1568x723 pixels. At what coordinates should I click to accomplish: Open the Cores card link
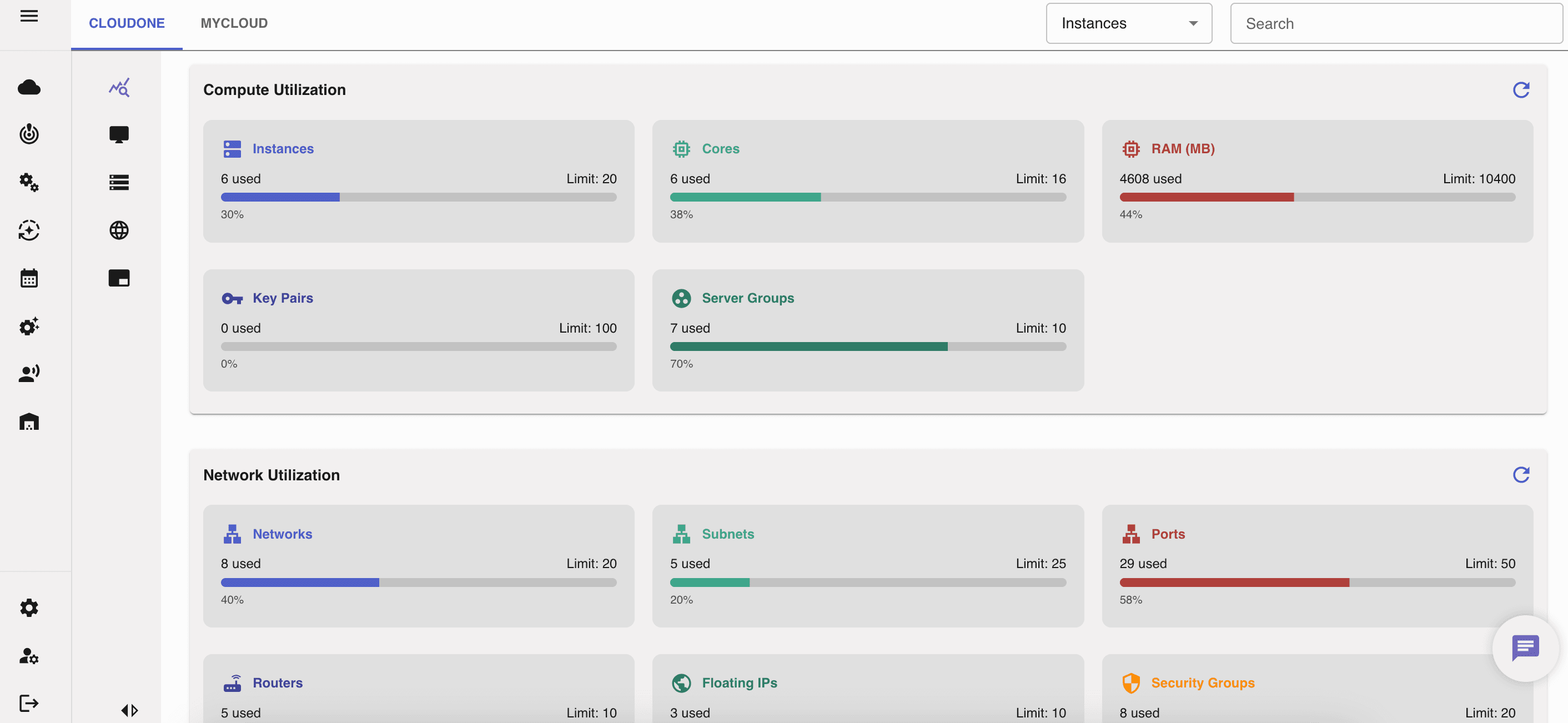point(721,149)
